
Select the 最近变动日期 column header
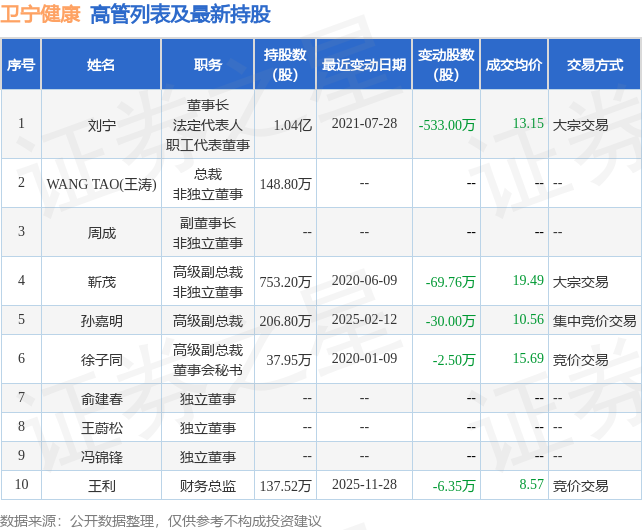click(364, 64)
